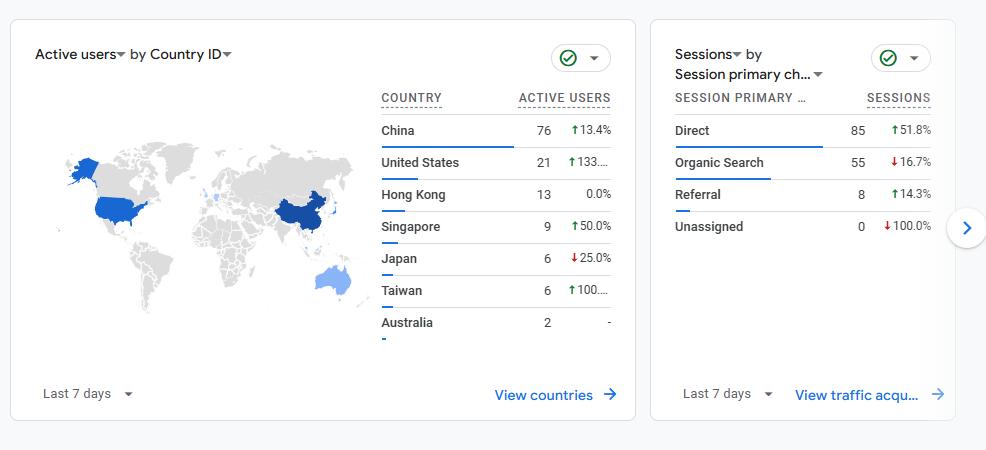Click Australia on the world map
The height and width of the screenshot is (450, 986).
[x=332, y=280]
